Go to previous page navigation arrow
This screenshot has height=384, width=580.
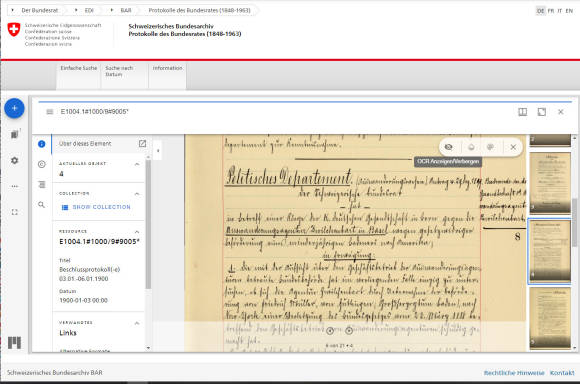330,331
